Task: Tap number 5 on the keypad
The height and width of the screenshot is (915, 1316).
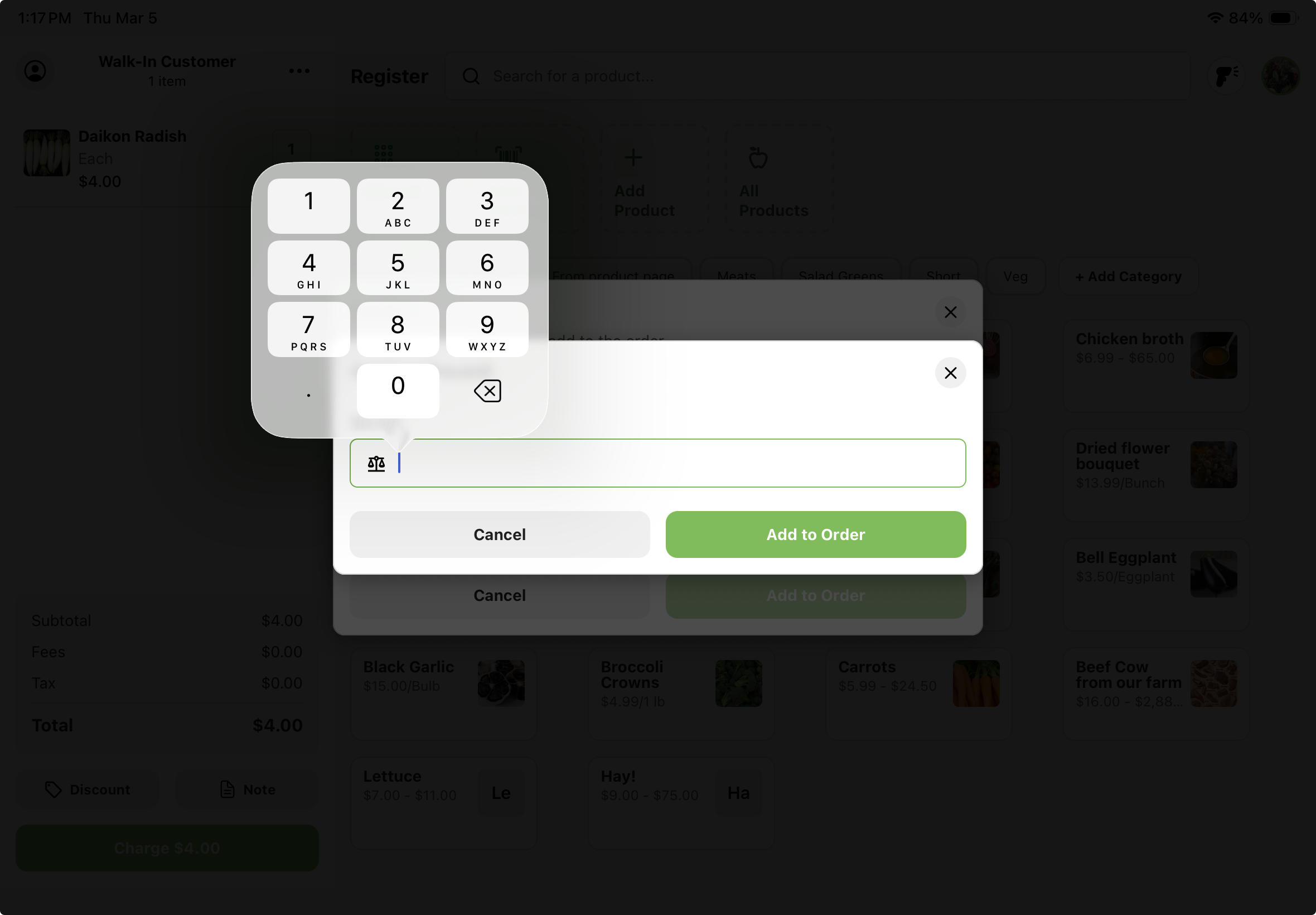Action: point(398,268)
